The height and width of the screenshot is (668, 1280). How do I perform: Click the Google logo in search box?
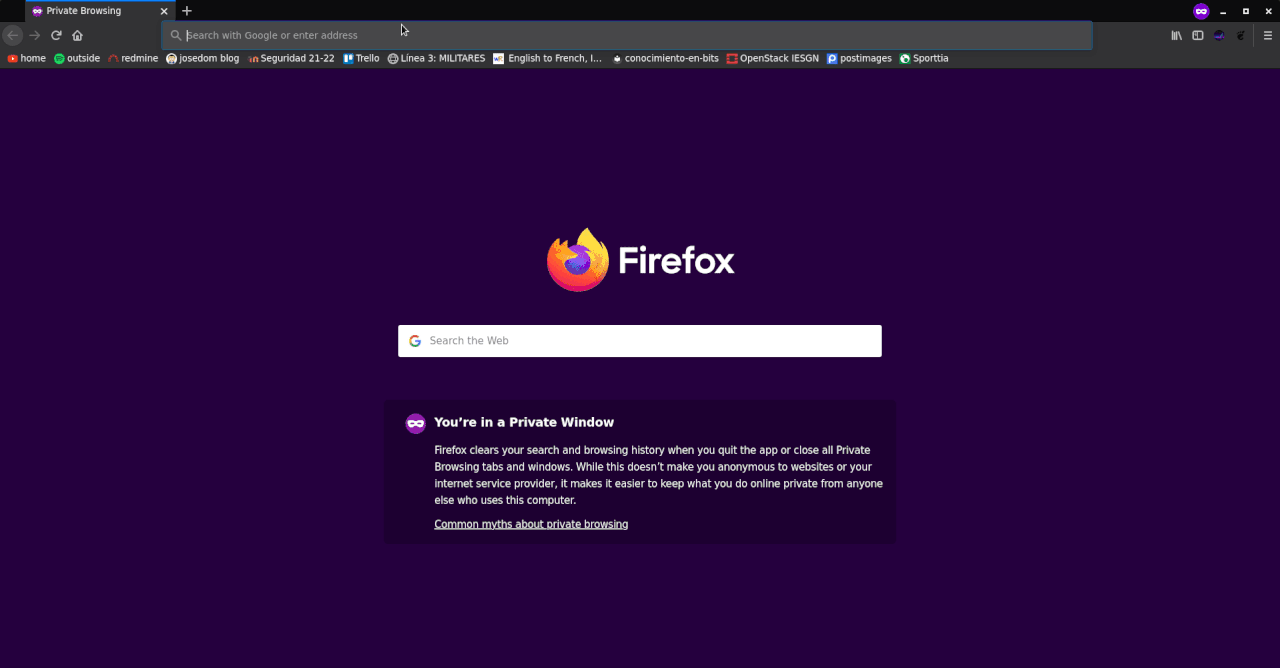point(415,341)
